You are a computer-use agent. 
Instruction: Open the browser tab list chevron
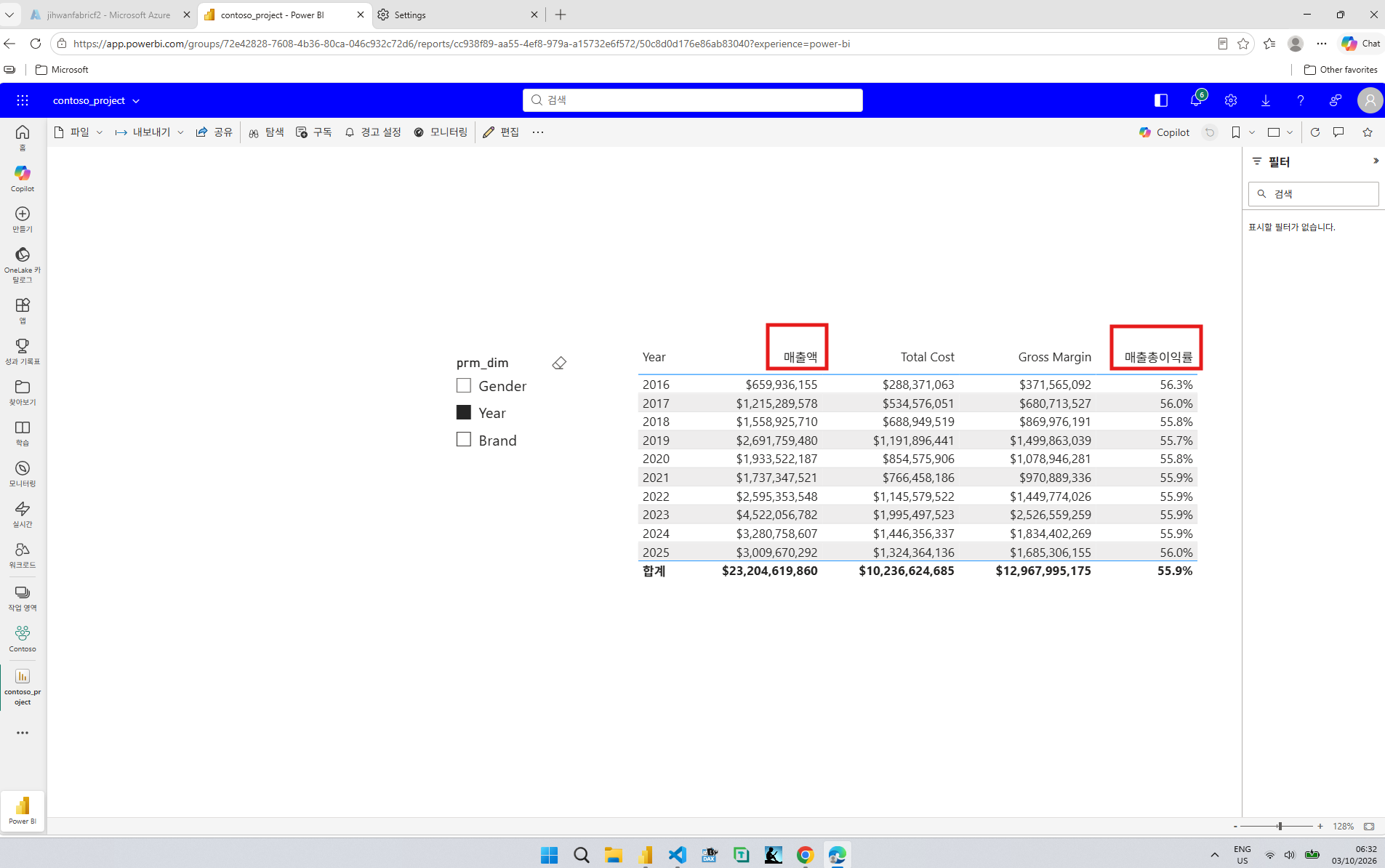pos(9,15)
